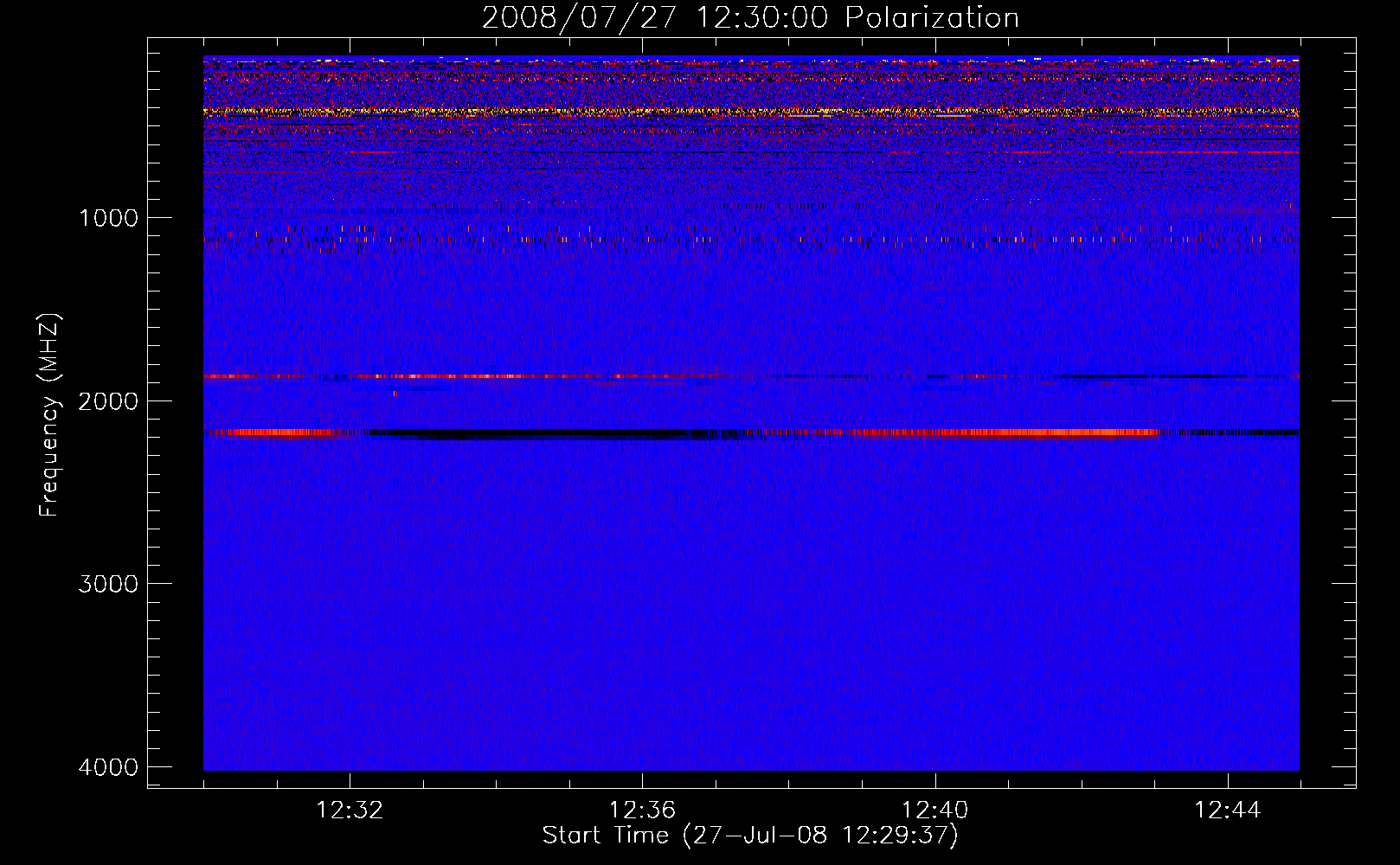Click the 12:36 time tick label
The height and width of the screenshot is (865, 1400).
click(x=642, y=811)
